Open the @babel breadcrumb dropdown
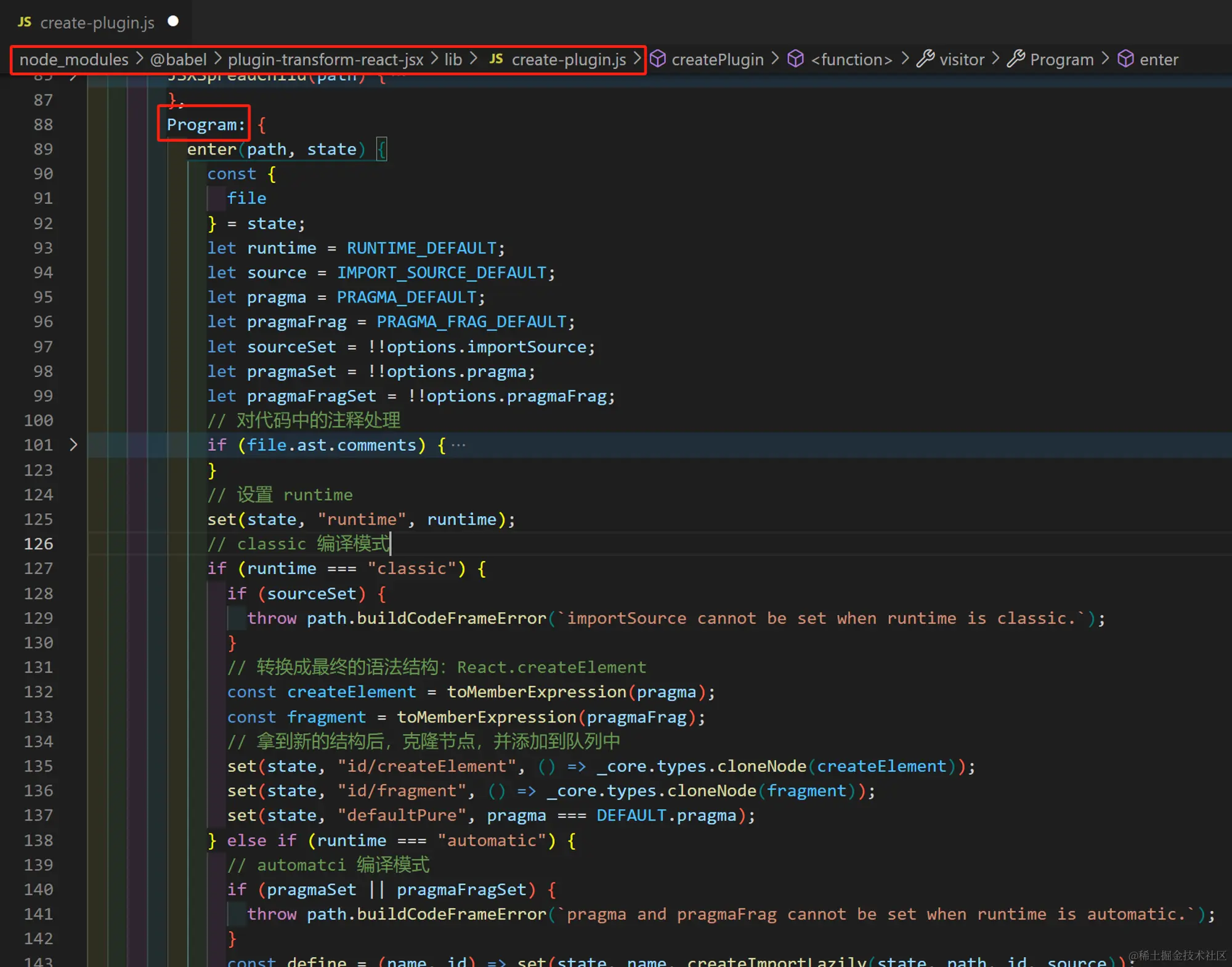The image size is (1232, 967). (x=178, y=60)
